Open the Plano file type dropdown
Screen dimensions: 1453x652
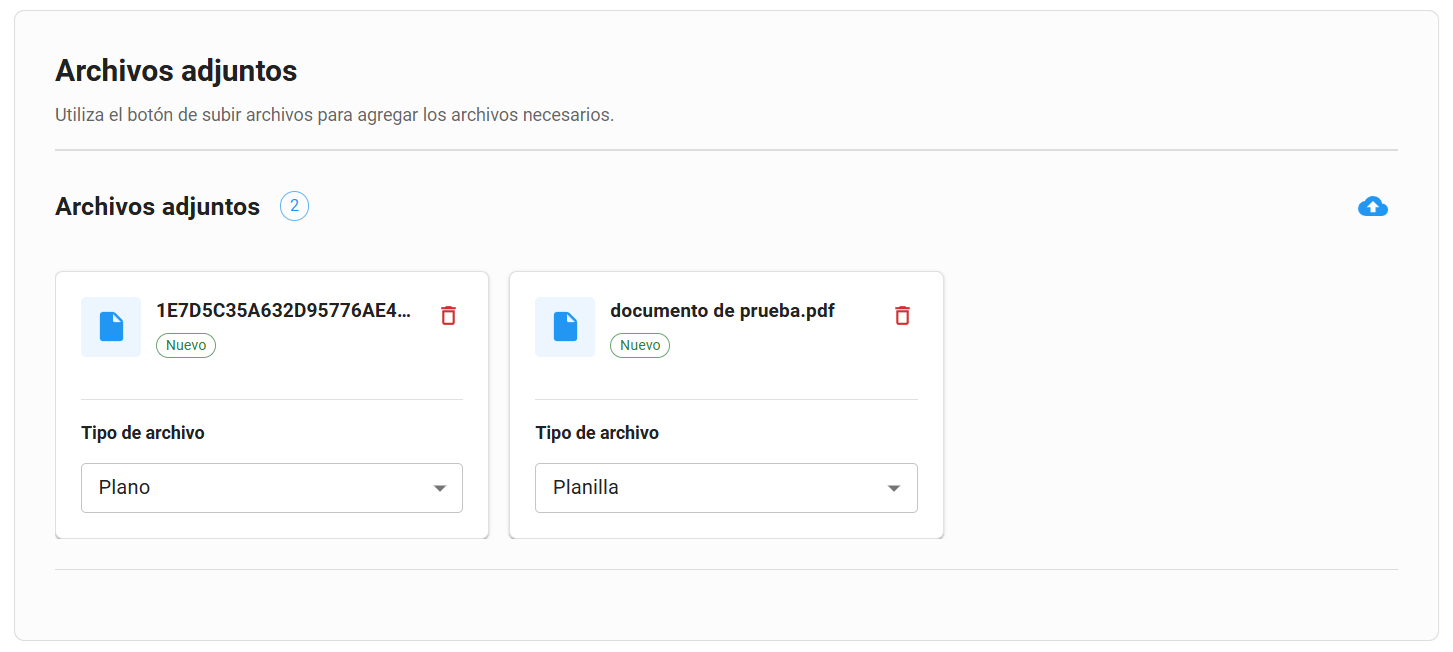pos(271,488)
